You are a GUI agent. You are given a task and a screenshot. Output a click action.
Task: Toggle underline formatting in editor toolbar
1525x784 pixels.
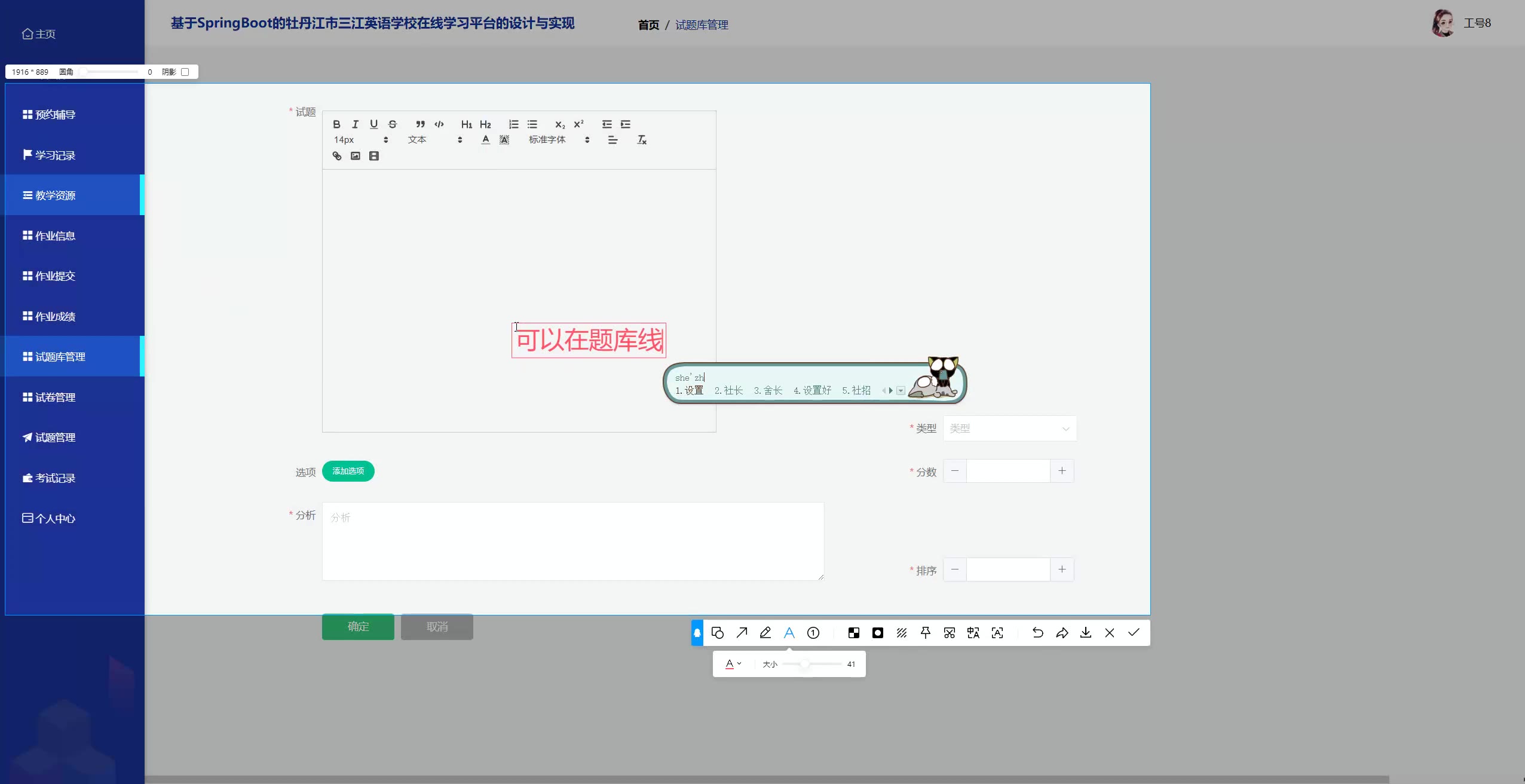coord(373,124)
